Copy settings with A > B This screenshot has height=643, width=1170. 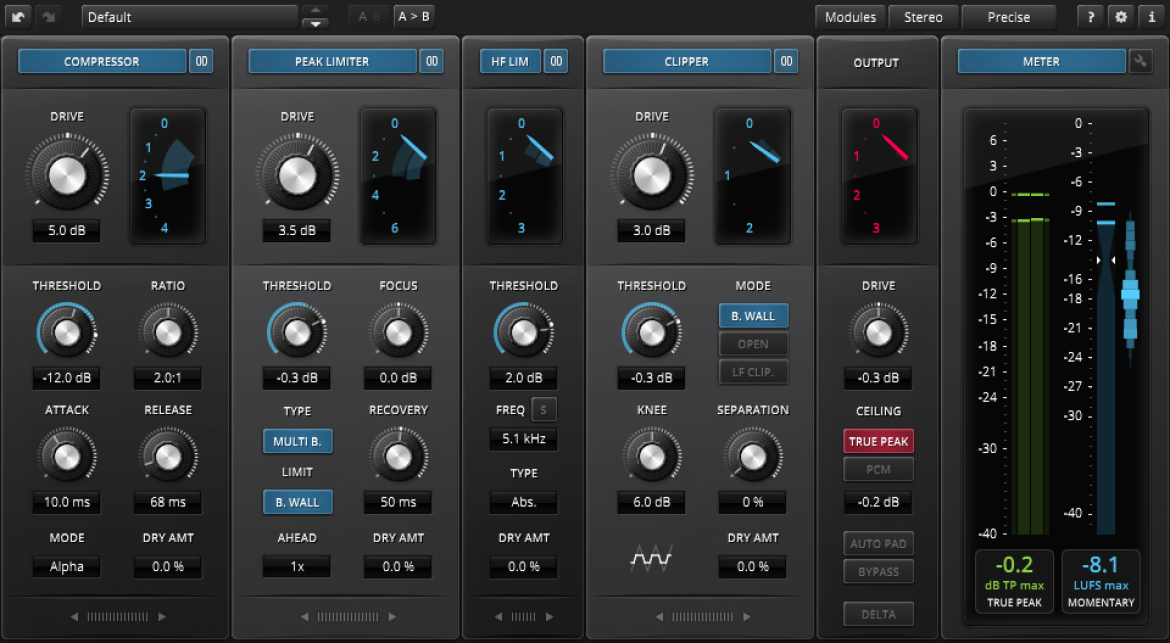[414, 16]
